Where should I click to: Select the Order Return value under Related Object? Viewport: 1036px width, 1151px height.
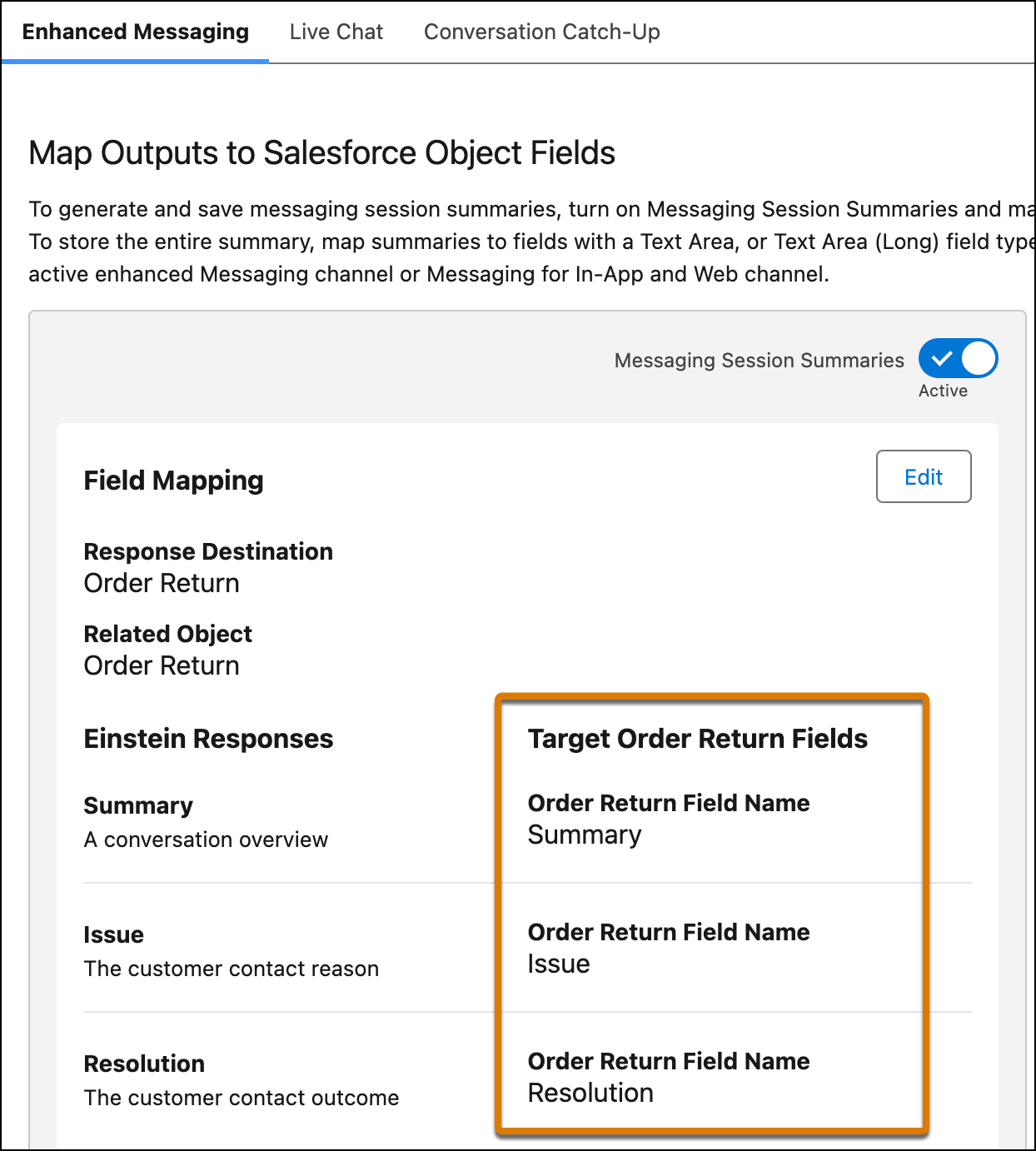pyautogui.click(x=162, y=665)
